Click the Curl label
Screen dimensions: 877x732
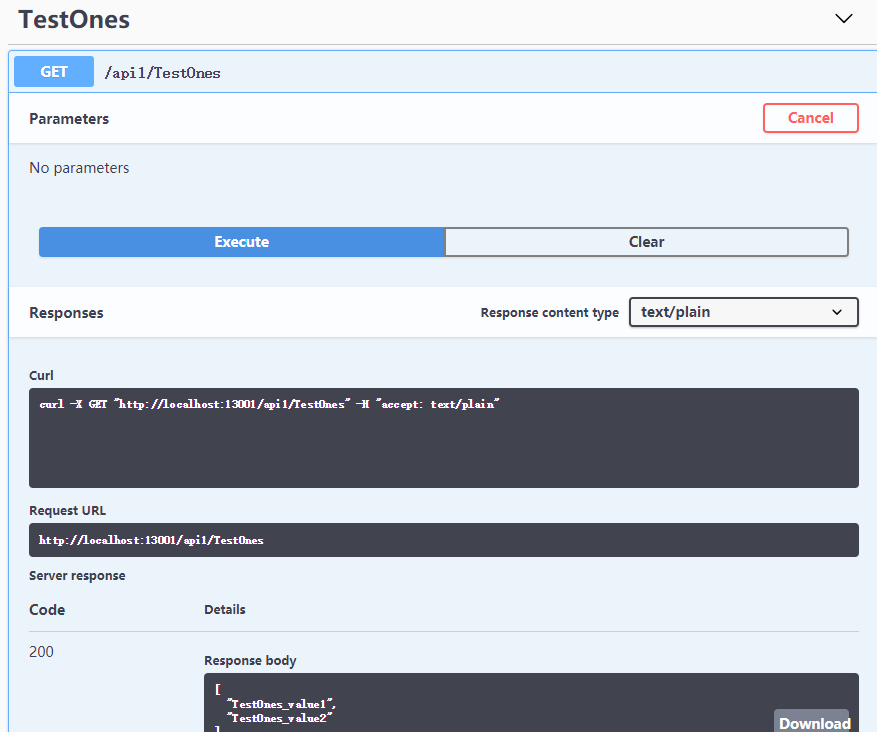coord(41,375)
